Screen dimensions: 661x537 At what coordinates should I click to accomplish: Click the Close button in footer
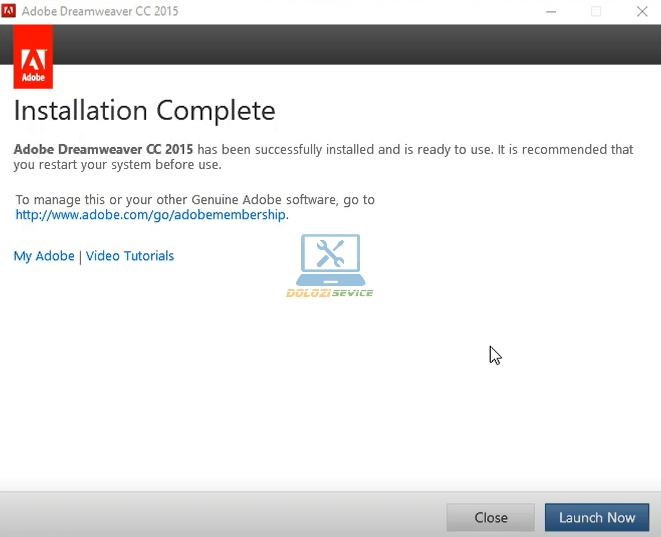click(x=491, y=517)
